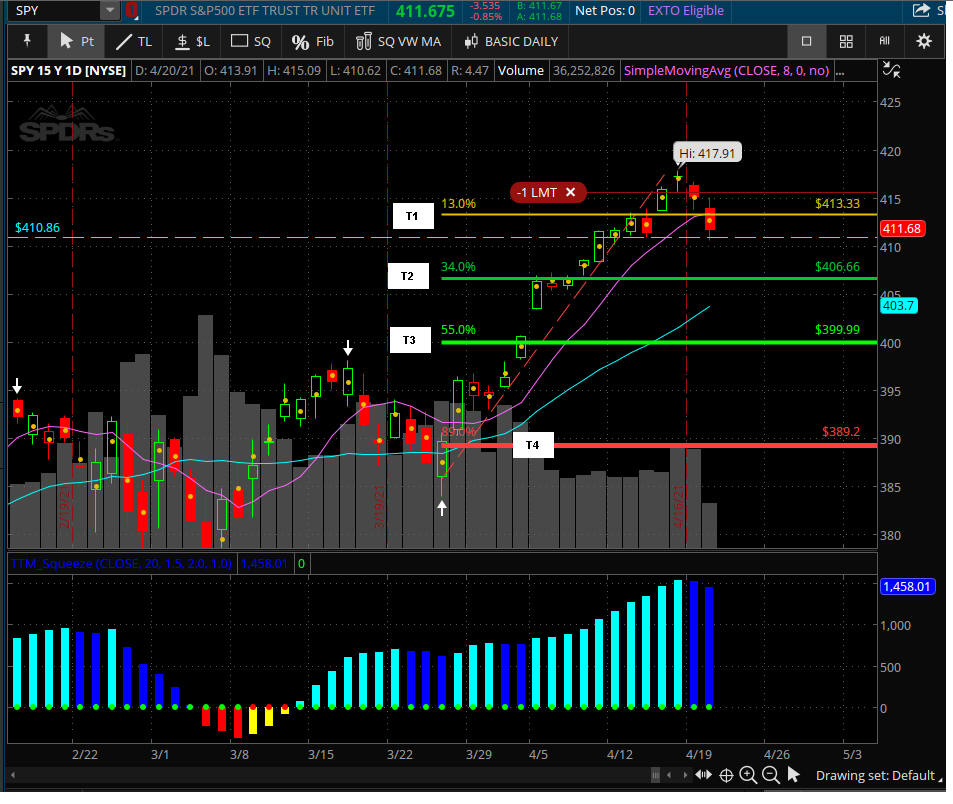Grab the horizontal time-axis scrollbar handle
The image size is (953, 804).
pyautogui.click(x=656, y=775)
